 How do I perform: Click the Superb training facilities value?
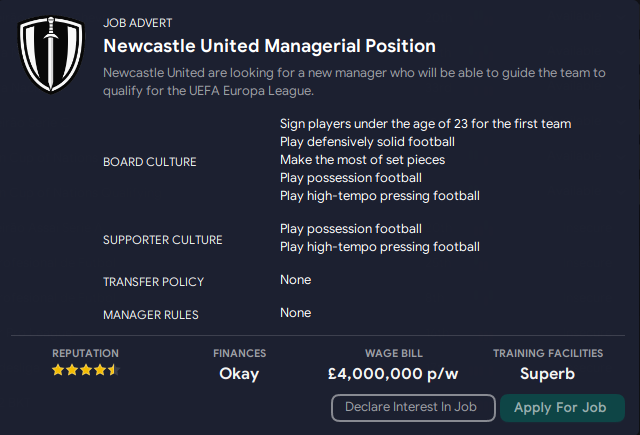point(547,374)
